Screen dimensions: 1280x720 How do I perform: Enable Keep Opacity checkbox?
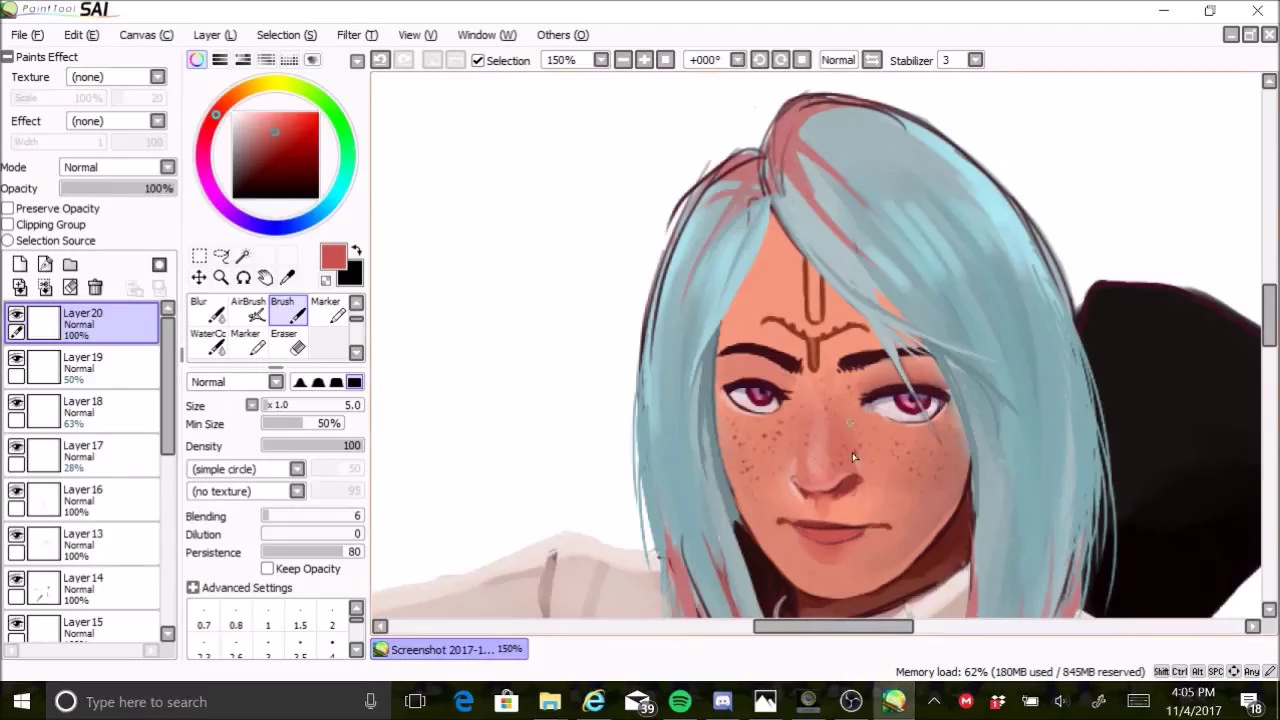click(268, 568)
